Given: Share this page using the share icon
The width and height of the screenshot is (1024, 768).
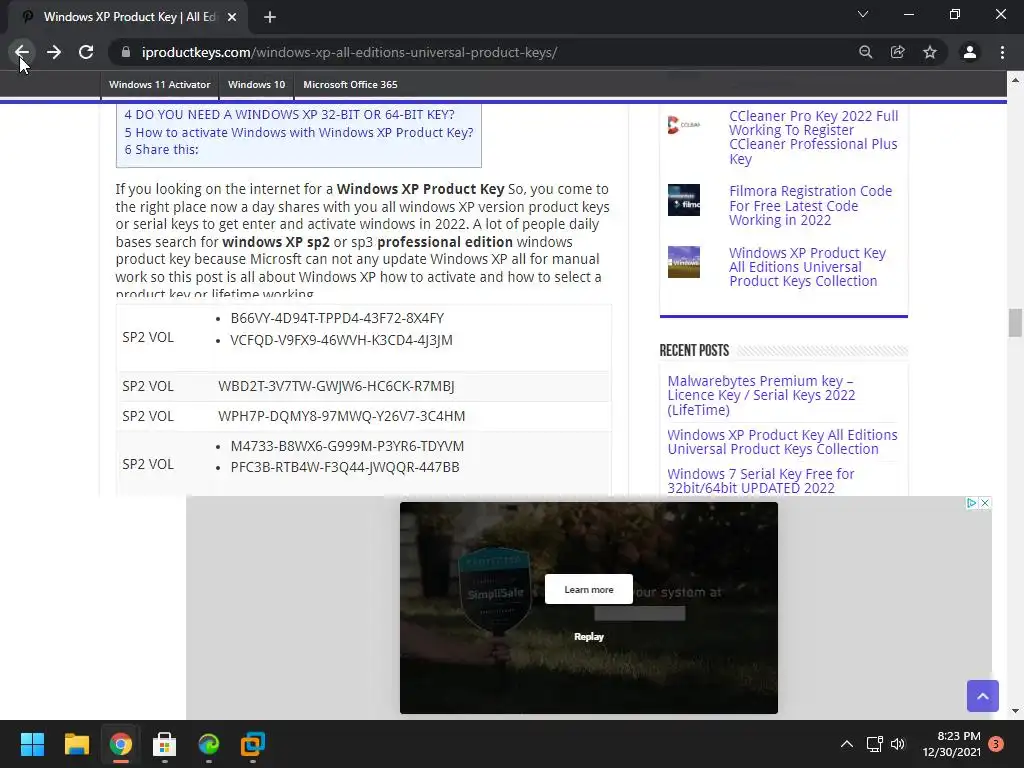Looking at the screenshot, I should [898, 52].
